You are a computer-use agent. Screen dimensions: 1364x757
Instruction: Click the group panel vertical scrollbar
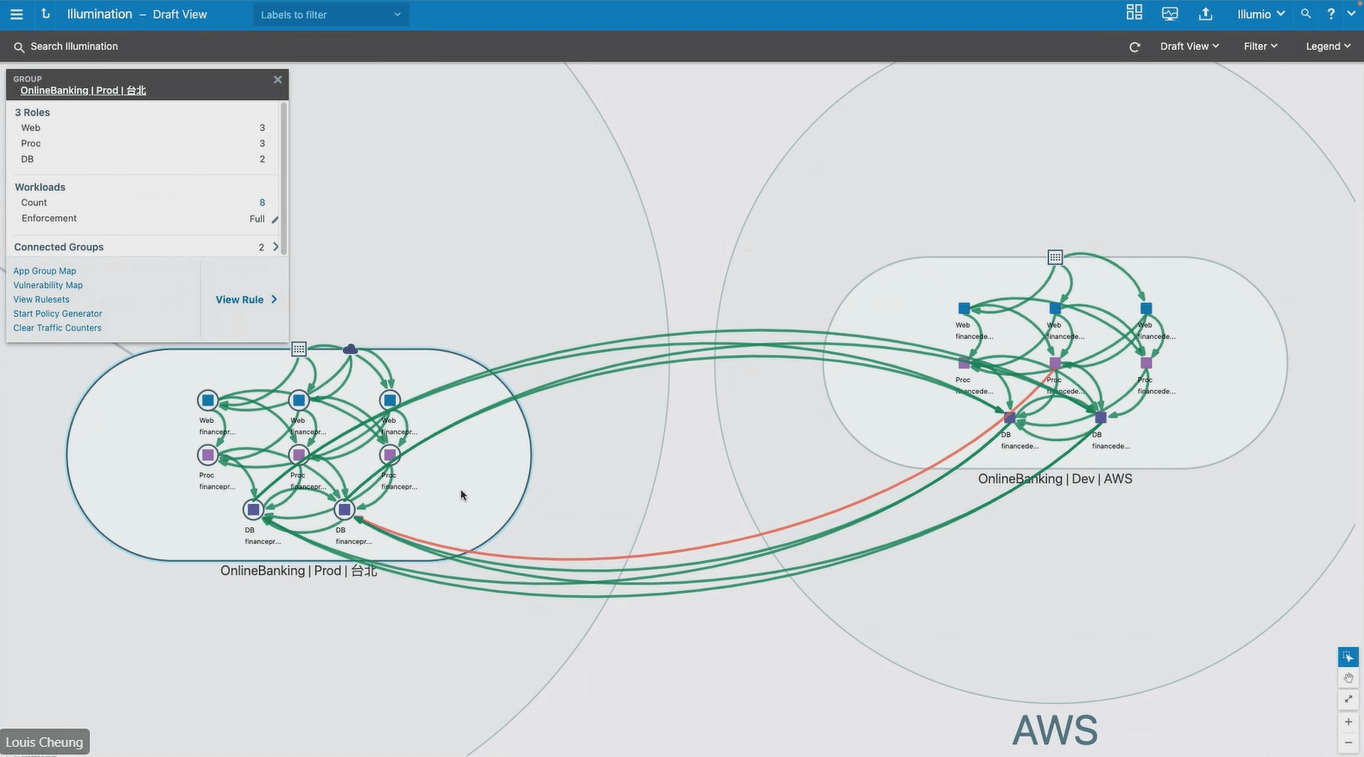coord(283,177)
